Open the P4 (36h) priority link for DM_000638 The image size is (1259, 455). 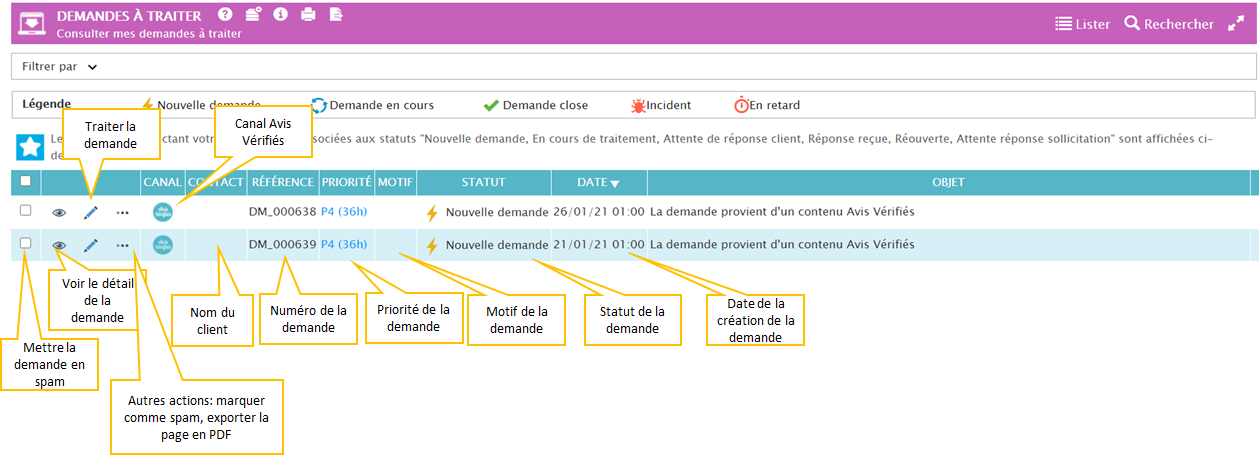[344, 212]
